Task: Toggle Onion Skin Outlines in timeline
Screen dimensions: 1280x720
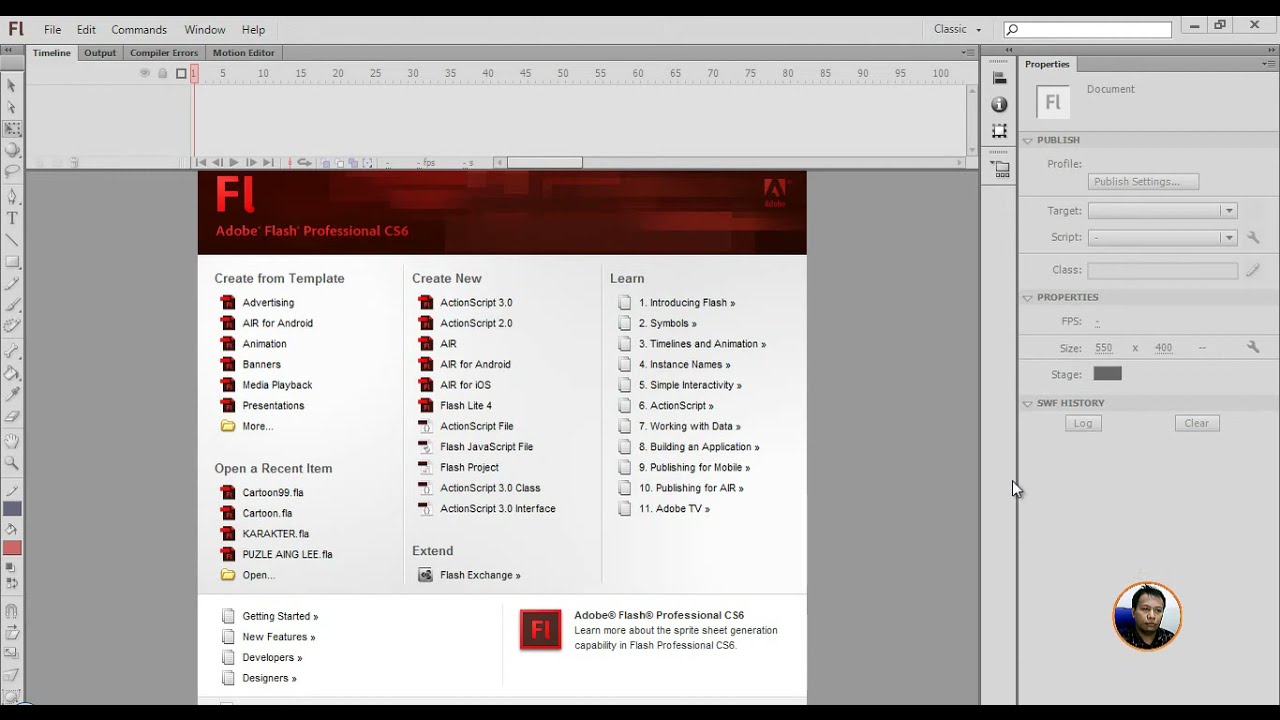Action: click(340, 162)
